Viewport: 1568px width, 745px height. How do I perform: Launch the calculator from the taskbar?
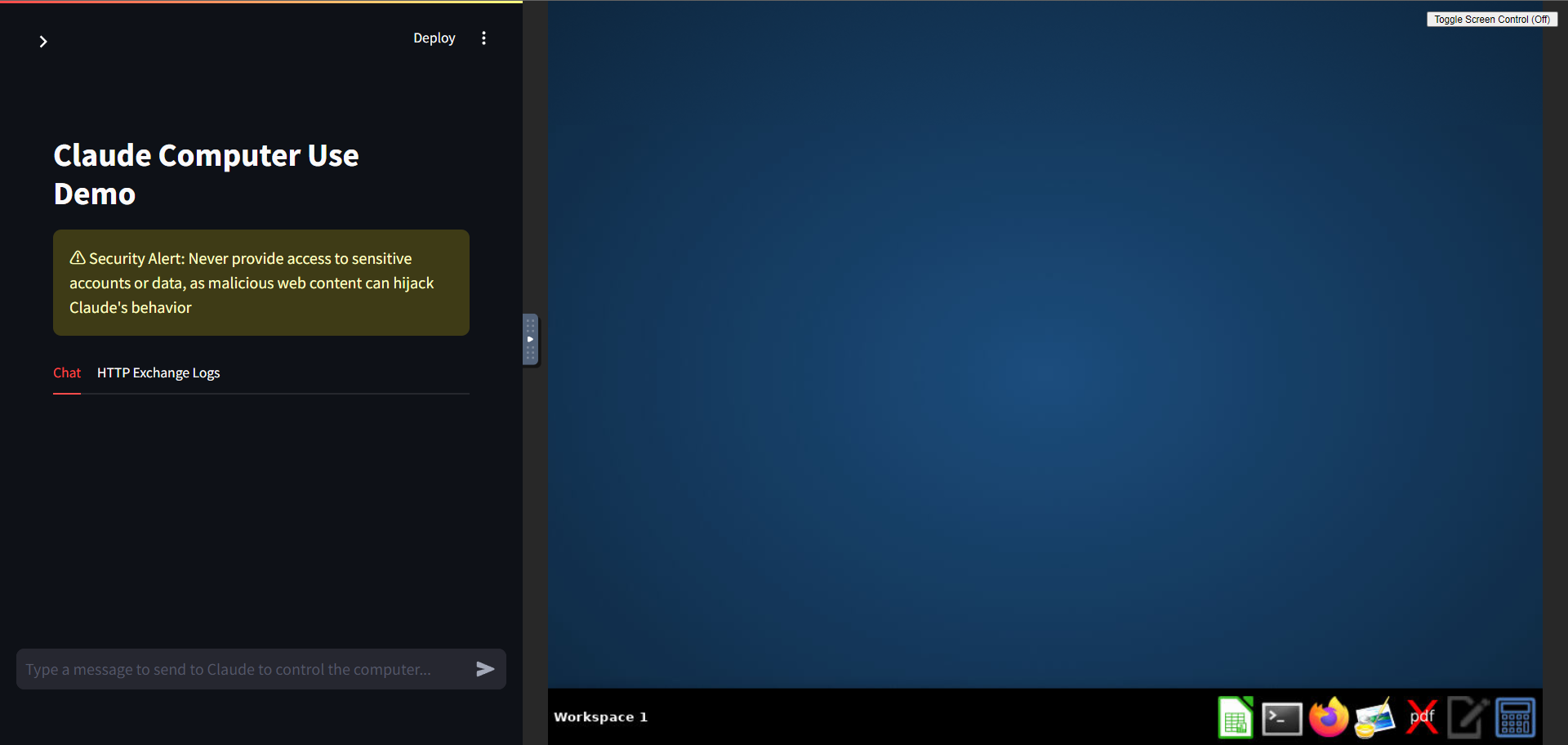[1515, 717]
